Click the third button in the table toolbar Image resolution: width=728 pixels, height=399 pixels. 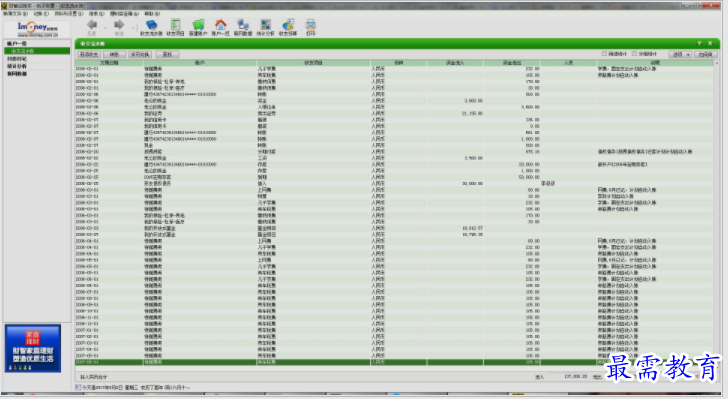point(140,54)
